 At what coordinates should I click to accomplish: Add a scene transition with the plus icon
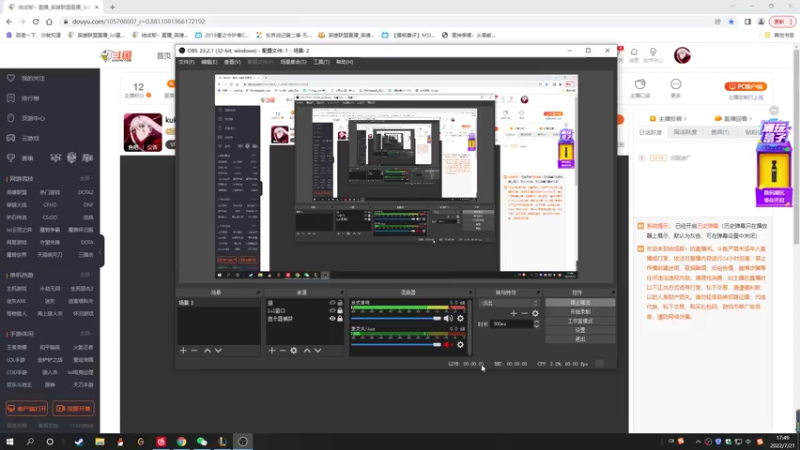coord(514,313)
